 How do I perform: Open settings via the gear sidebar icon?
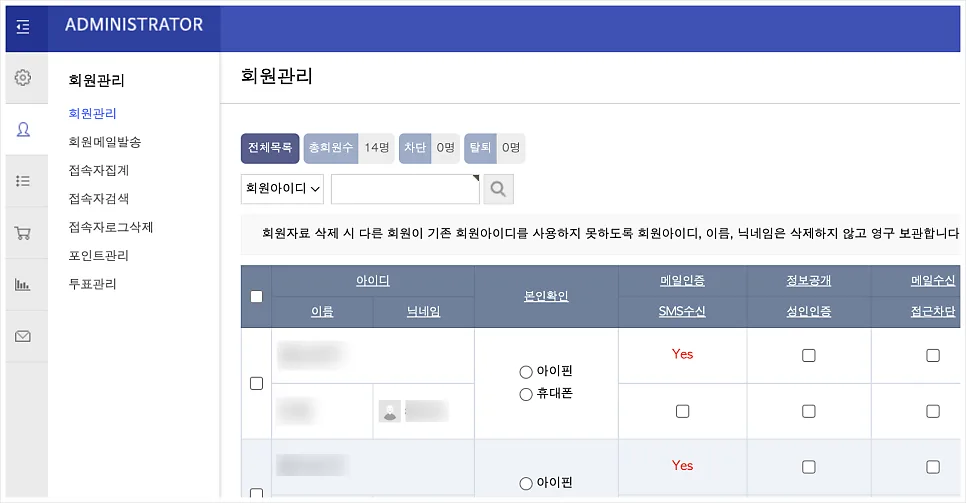pyautogui.click(x=23, y=78)
